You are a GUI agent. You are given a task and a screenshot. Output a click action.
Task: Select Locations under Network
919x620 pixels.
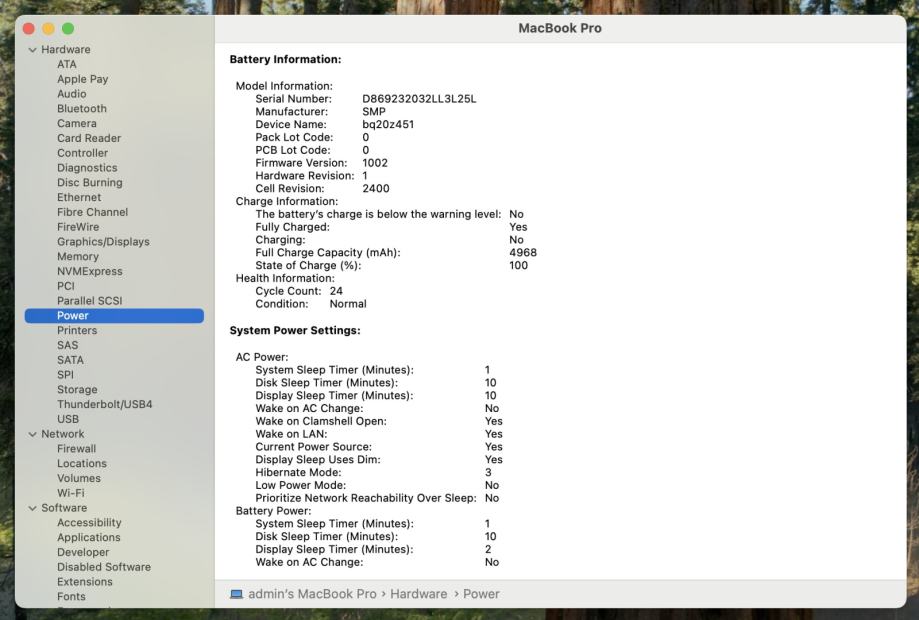pyautogui.click(x=82, y=464)
